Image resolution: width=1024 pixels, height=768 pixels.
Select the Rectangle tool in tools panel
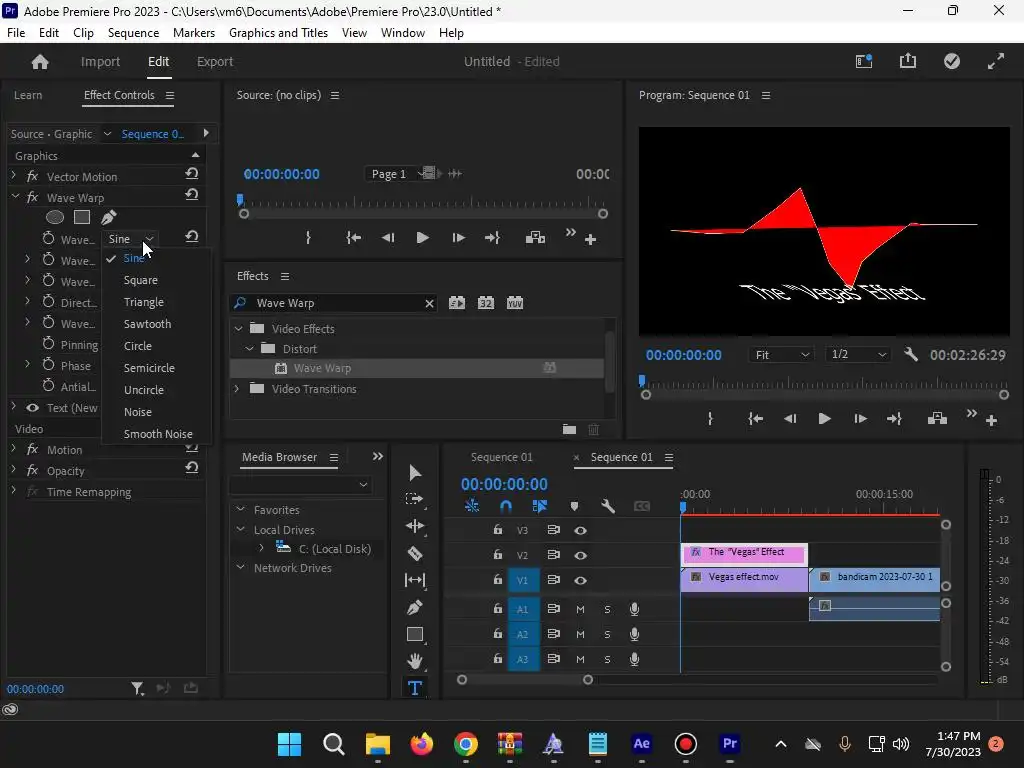click(x=415, y=634)
